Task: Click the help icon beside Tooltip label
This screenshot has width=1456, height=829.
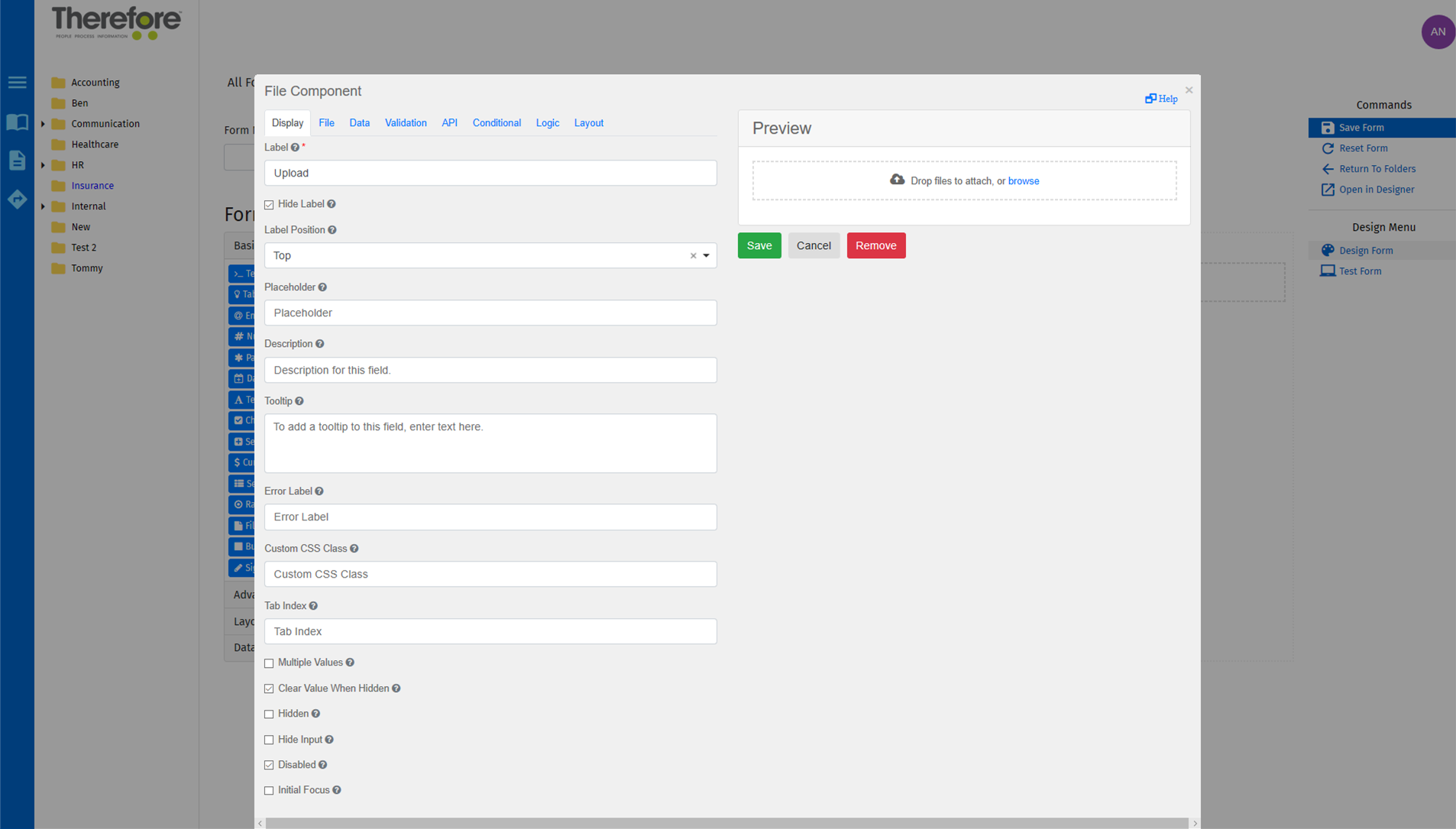Action: point(299,401)
